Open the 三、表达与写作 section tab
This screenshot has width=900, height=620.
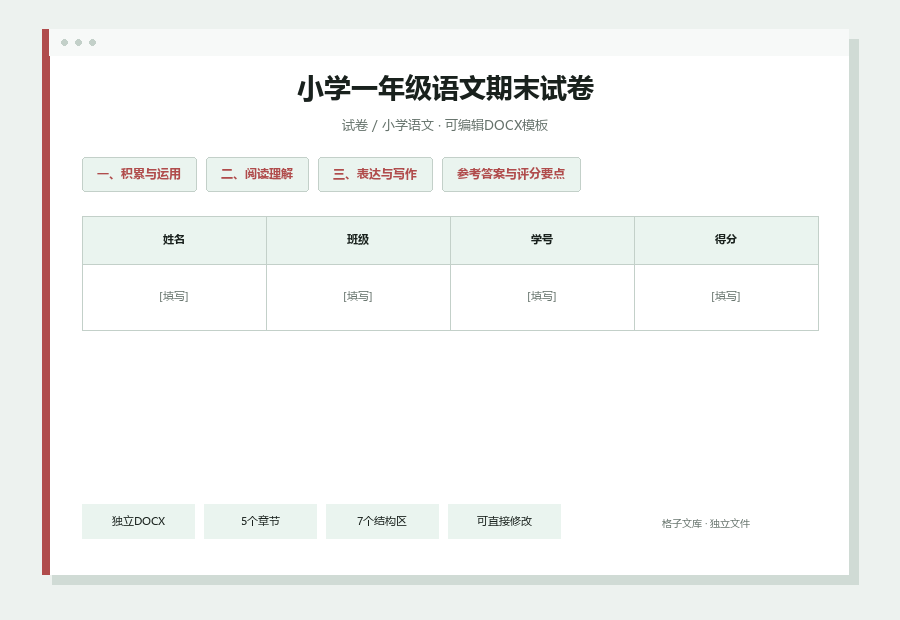pyautogui.click(x=375, y=175)
